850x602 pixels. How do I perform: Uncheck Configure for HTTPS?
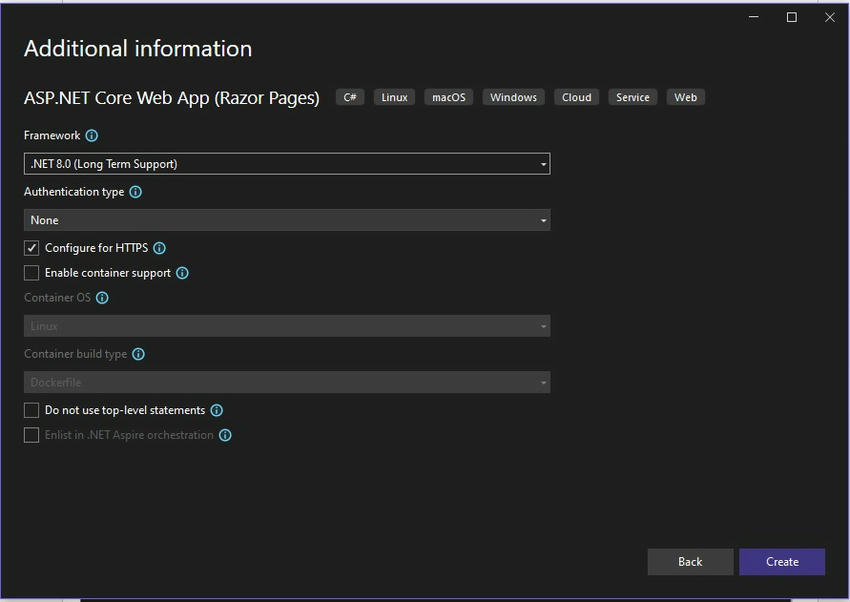point(31,248)
